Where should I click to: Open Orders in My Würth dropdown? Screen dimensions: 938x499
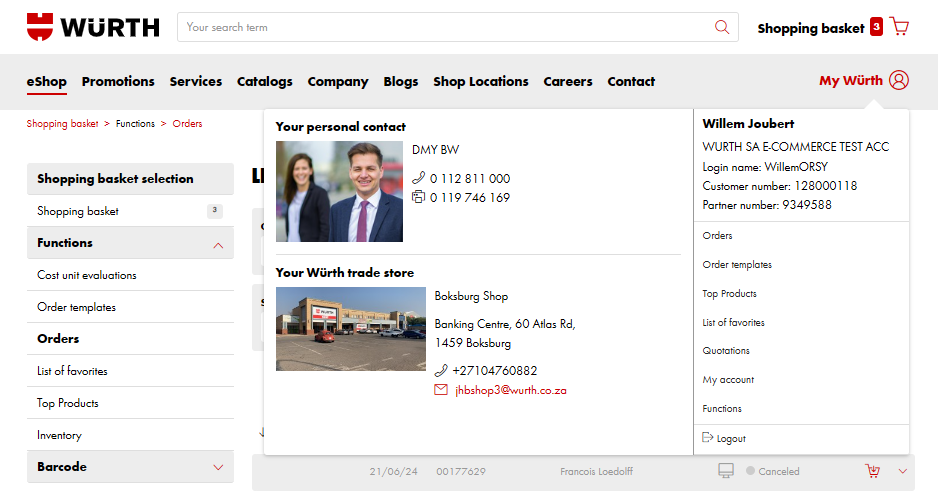click(717, 236)
